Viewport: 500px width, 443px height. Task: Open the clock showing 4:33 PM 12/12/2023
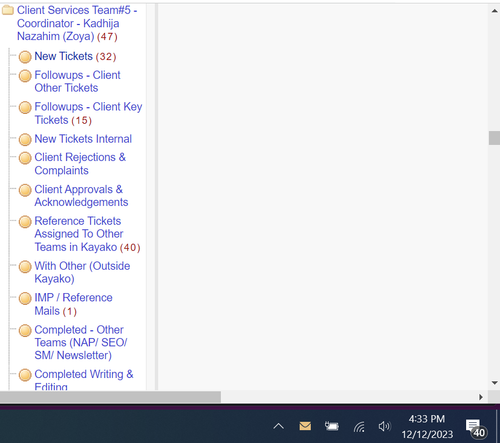click(427, 426)
